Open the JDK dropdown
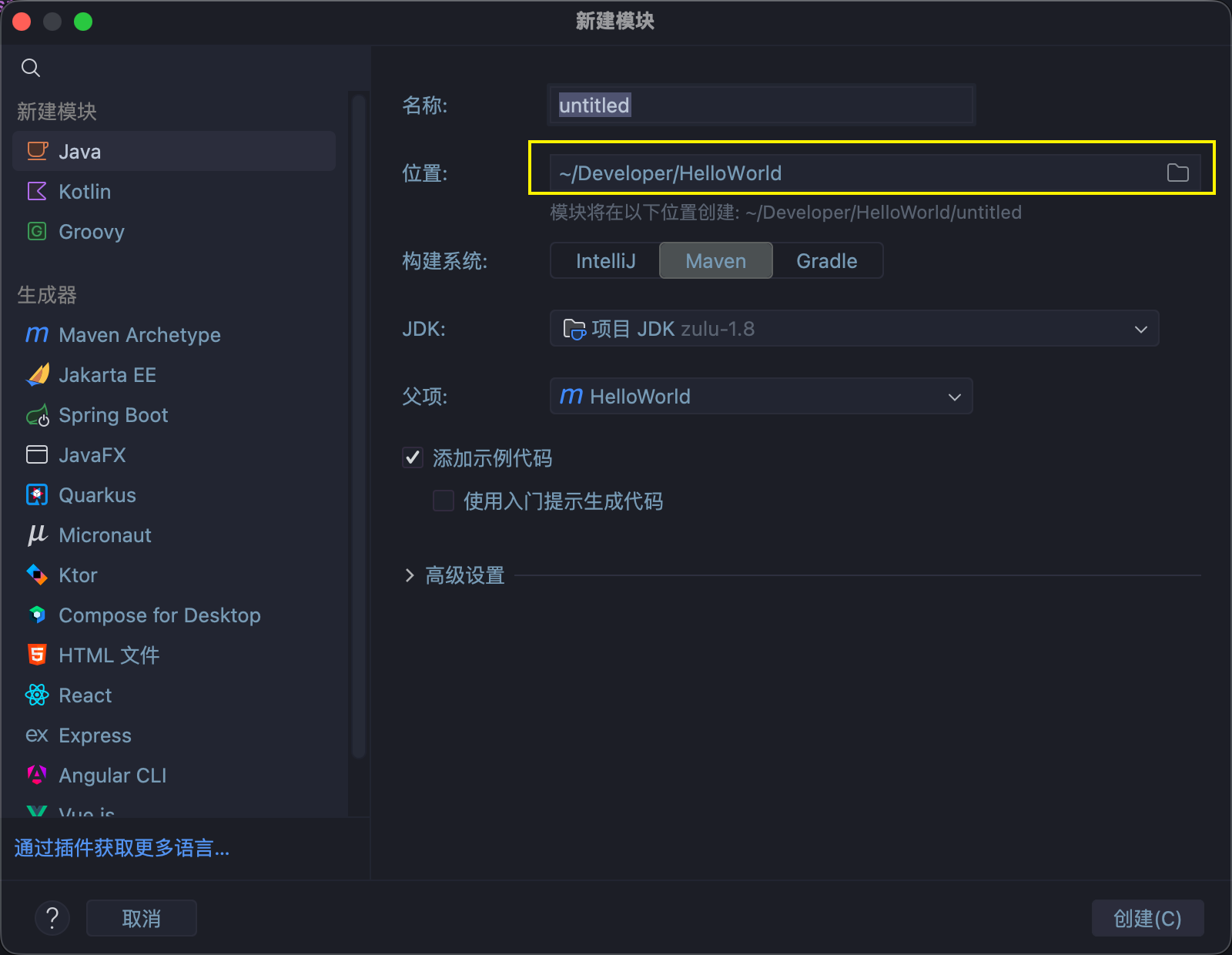Screen dimensions: 1232x955 coord(853,329)
